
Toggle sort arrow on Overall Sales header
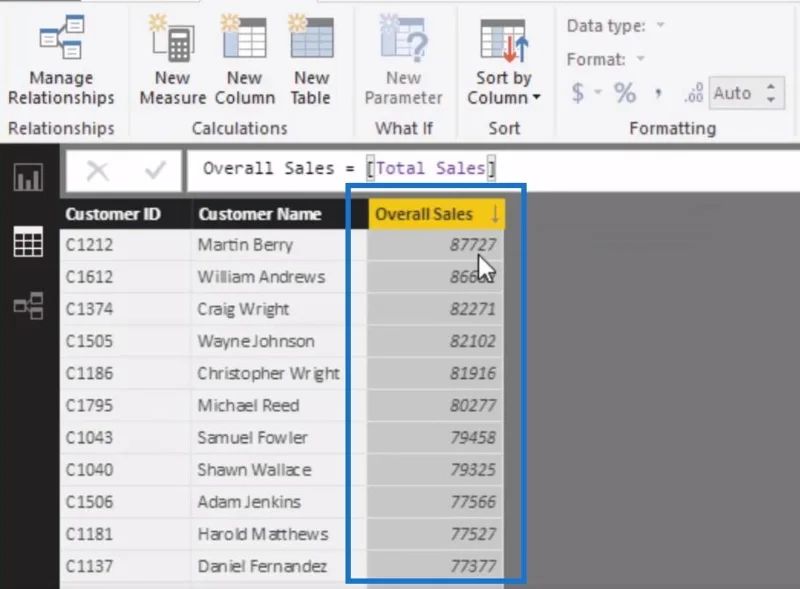[x=495, y=214]
